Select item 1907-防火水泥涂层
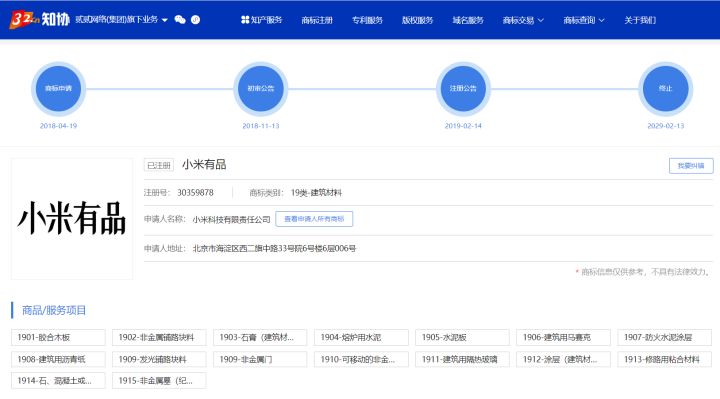Screen dimensions: 720x399 pyautogui.click(x=664, y=337)
